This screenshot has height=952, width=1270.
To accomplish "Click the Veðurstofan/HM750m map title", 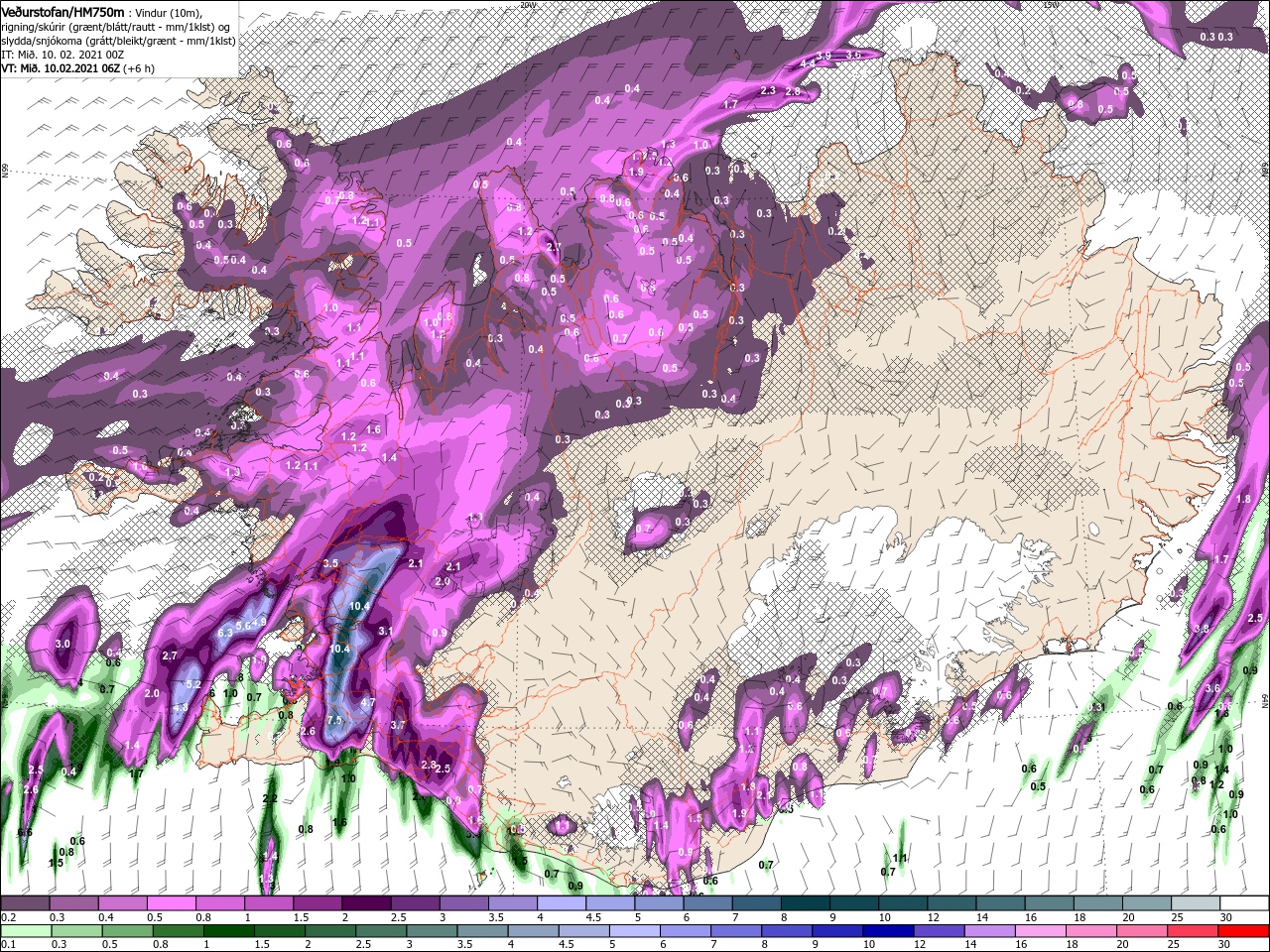I will click(x=62, y=11).
